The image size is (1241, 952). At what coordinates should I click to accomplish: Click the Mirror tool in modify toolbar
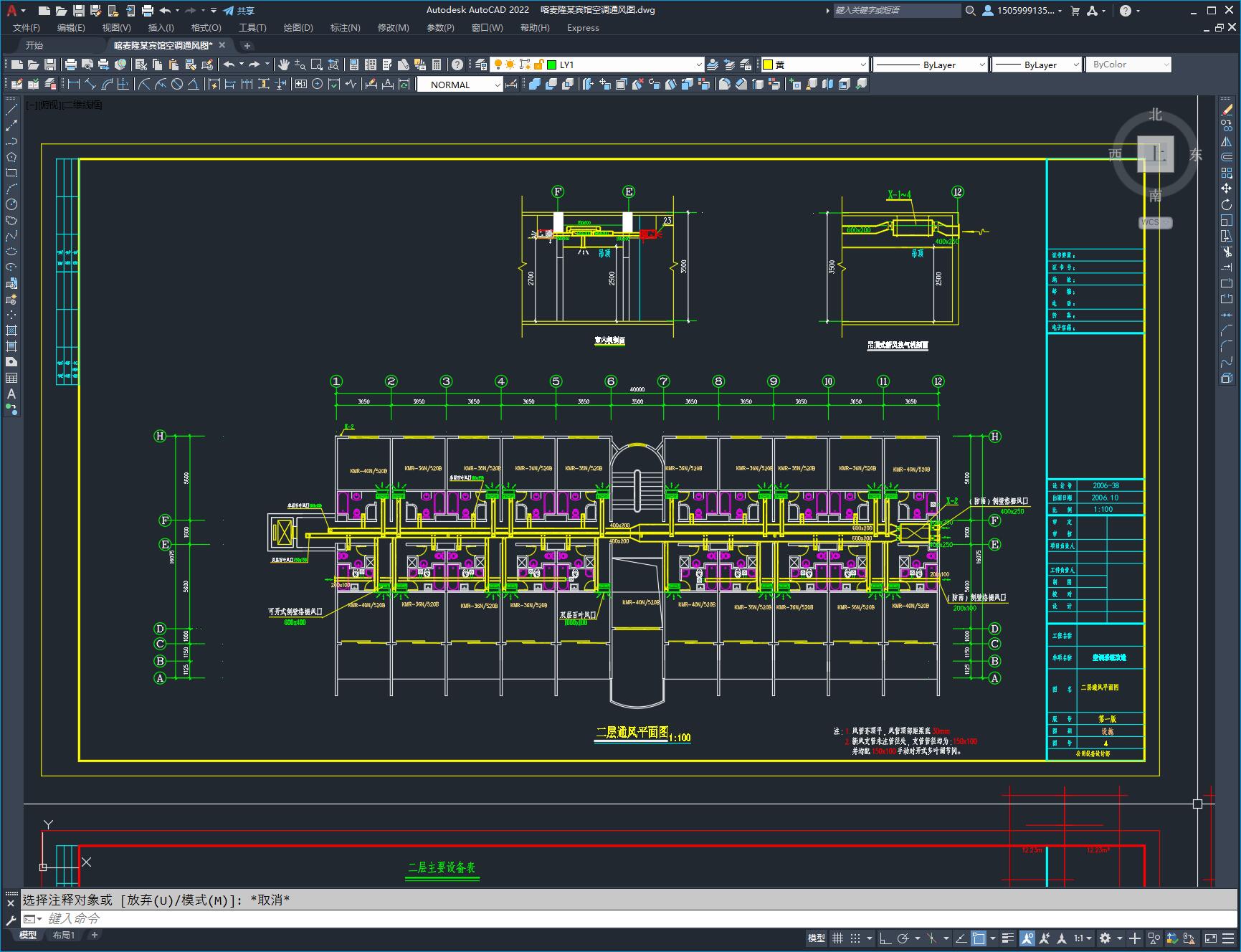click(1227, 141)
